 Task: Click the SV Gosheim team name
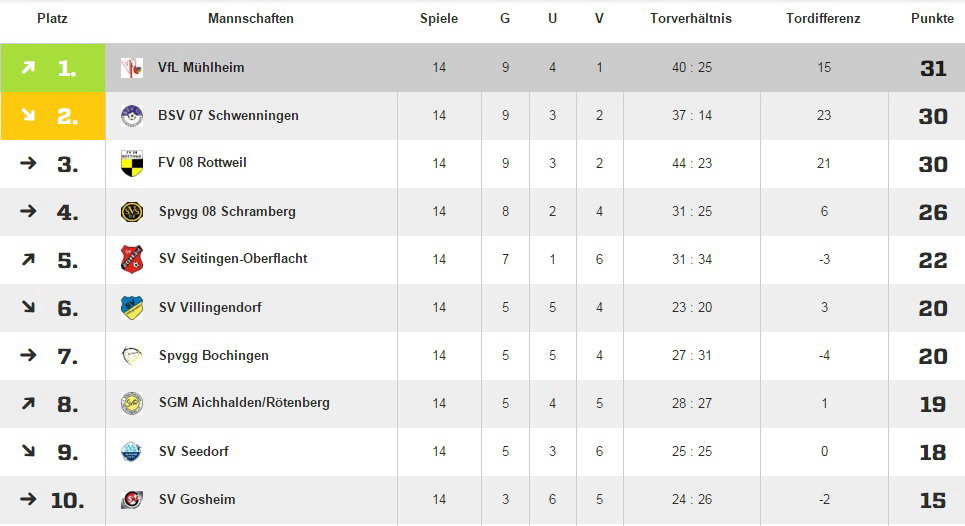(197, 500)
